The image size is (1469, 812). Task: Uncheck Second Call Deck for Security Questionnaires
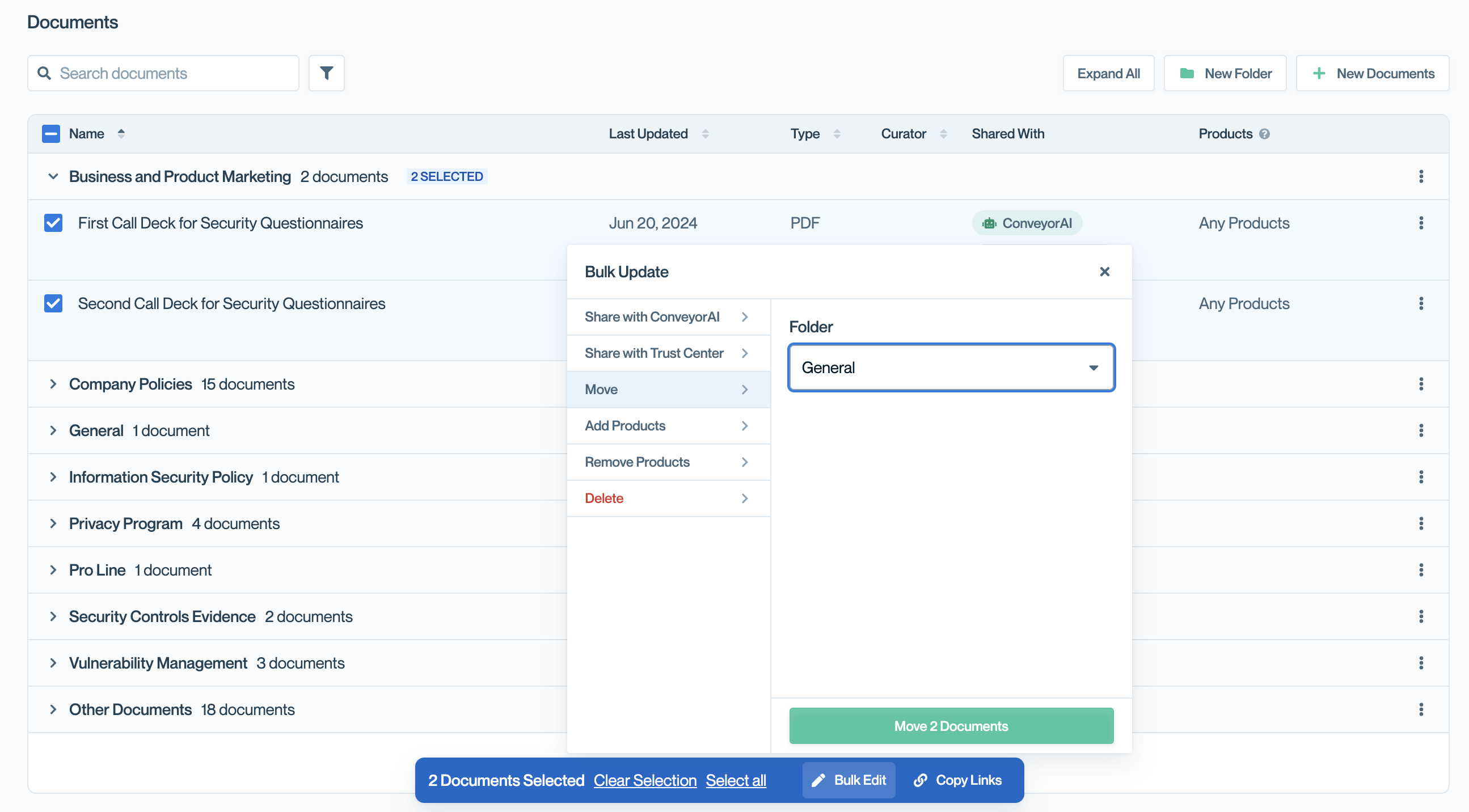54,303
